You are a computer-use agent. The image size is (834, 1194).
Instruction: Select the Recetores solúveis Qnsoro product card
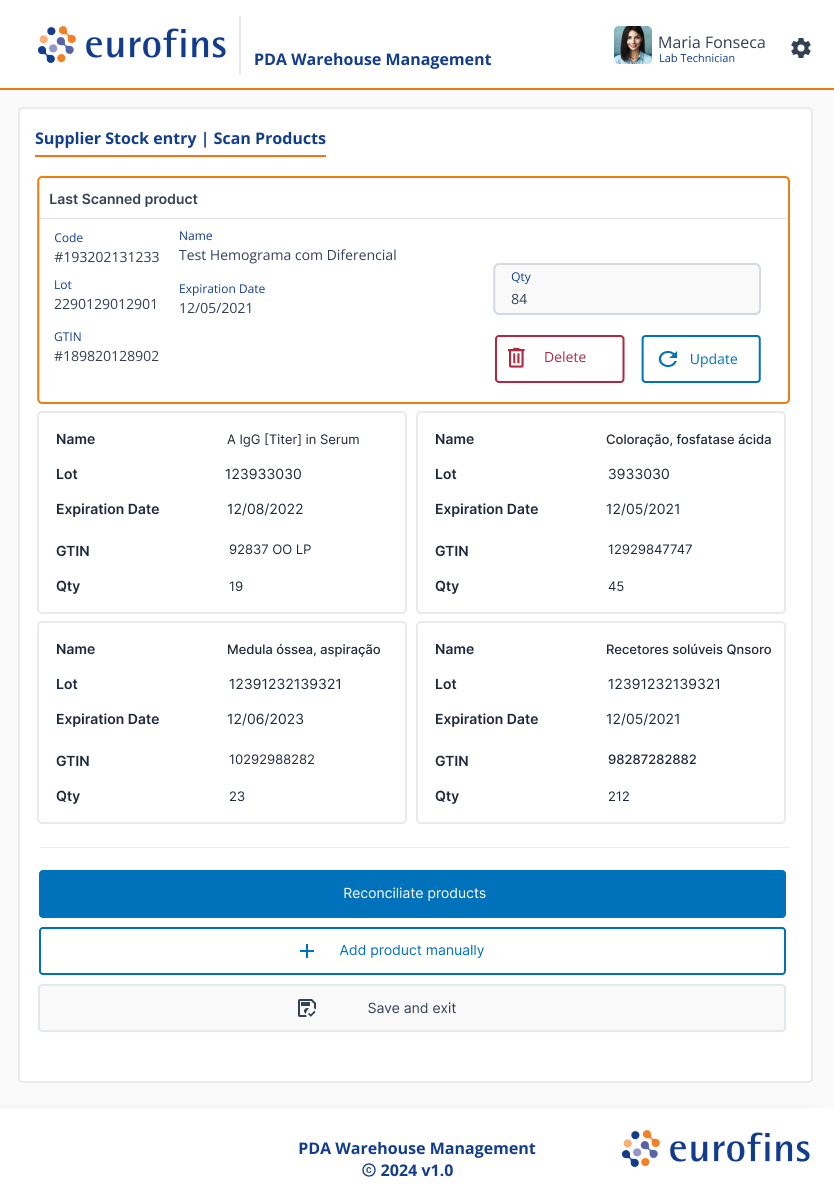coord(600,722)
